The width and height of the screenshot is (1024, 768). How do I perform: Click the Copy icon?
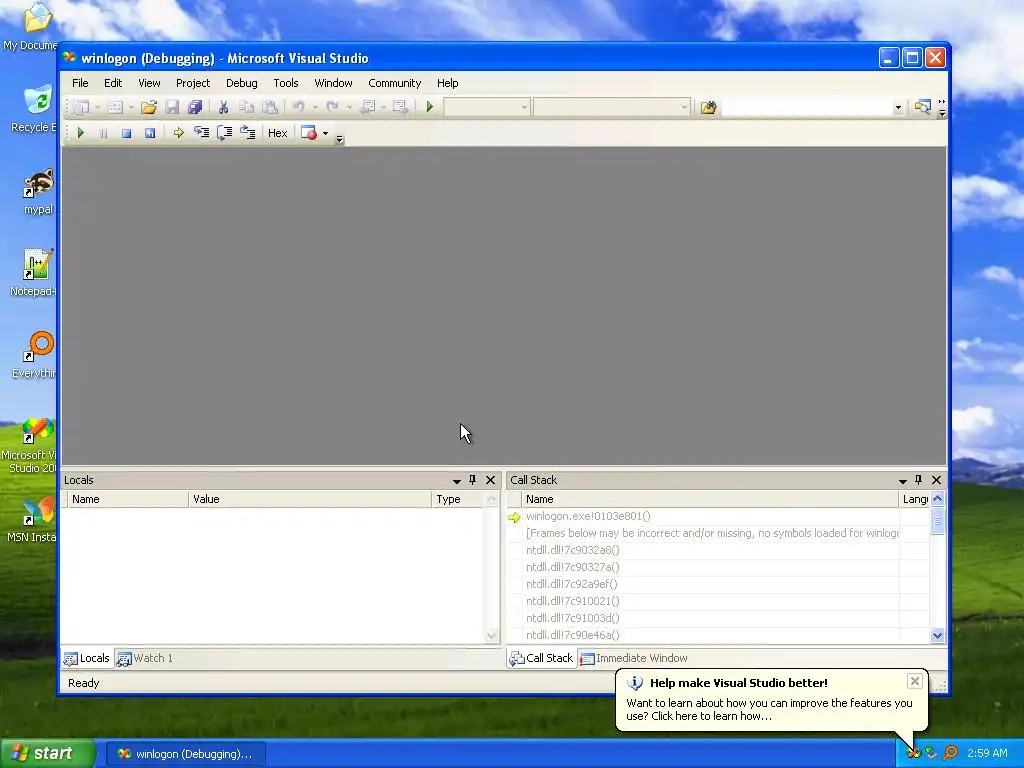pyautogui.click(x=246, y=107)
